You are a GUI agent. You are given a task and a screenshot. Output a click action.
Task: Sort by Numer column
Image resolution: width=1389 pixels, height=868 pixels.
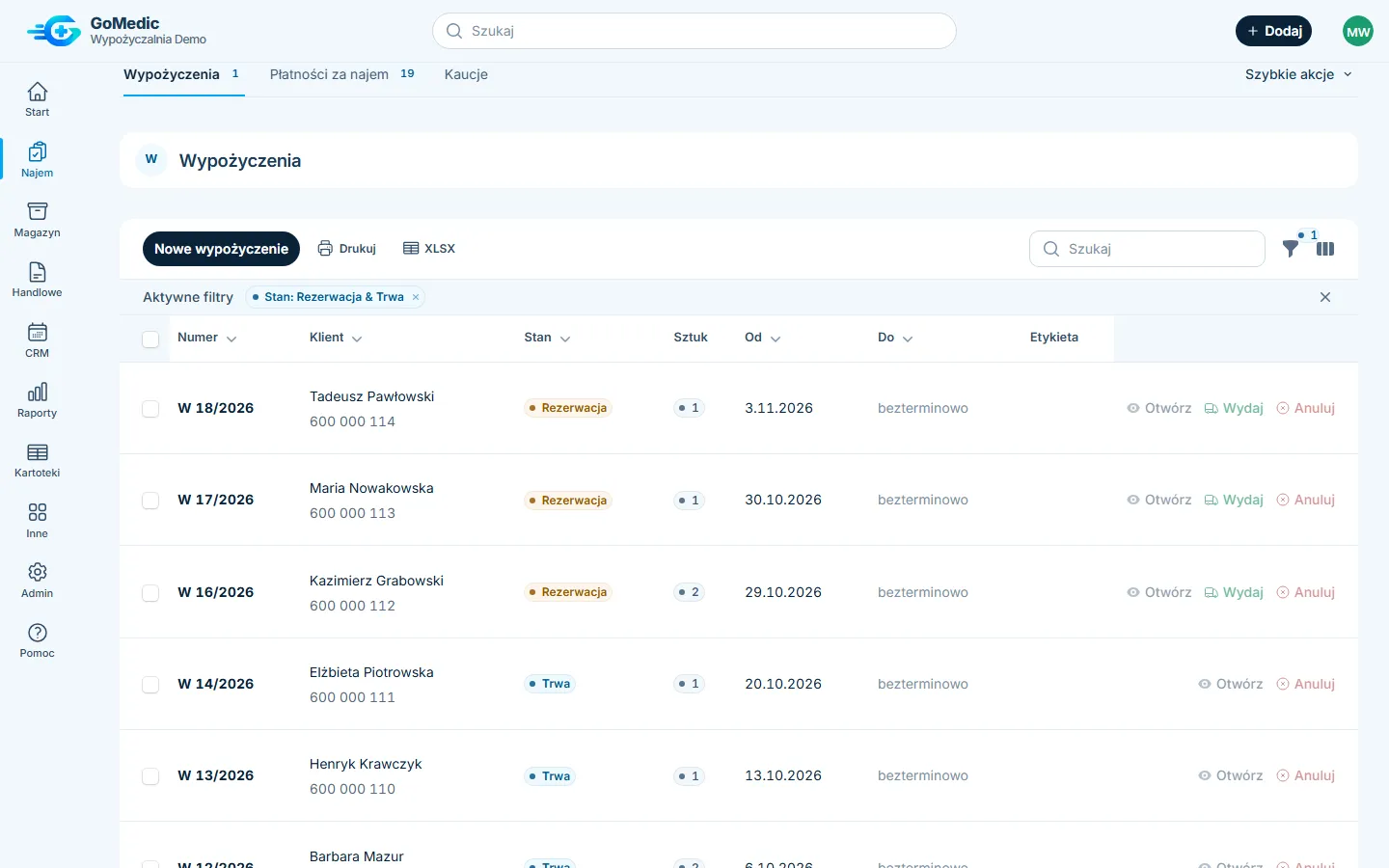pos(207,338)
